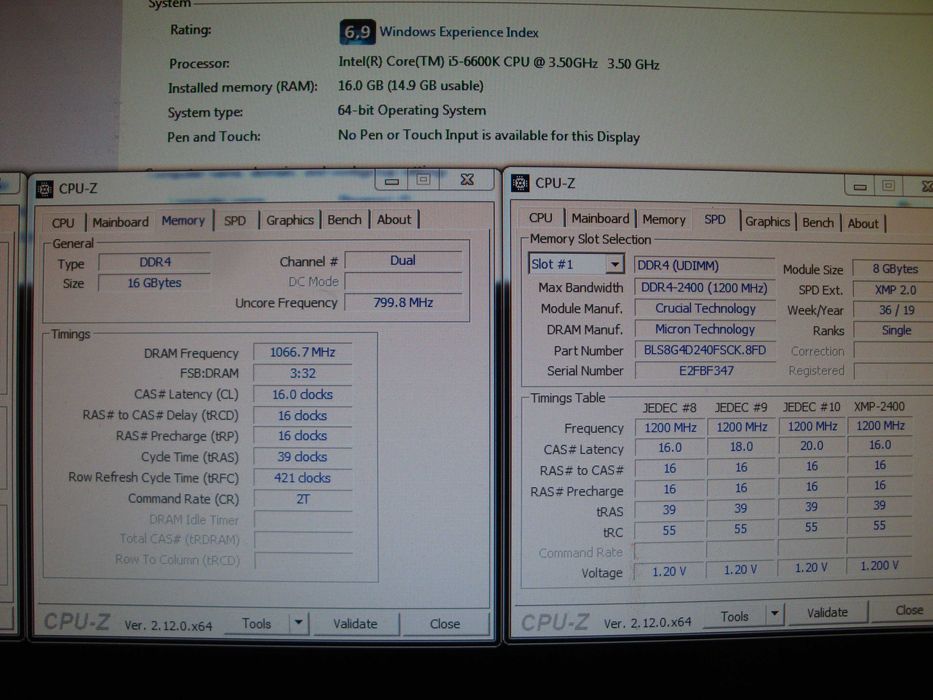Click the disabled maximize button of right CPU-Z window
The width and height of the screenshot is (933, 700).
(x=888, y=186)
